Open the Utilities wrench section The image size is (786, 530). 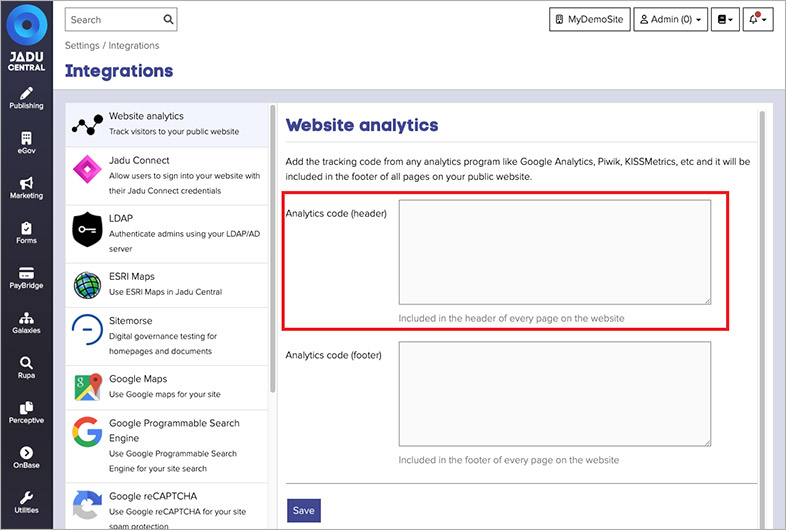[x=26, y=502]
